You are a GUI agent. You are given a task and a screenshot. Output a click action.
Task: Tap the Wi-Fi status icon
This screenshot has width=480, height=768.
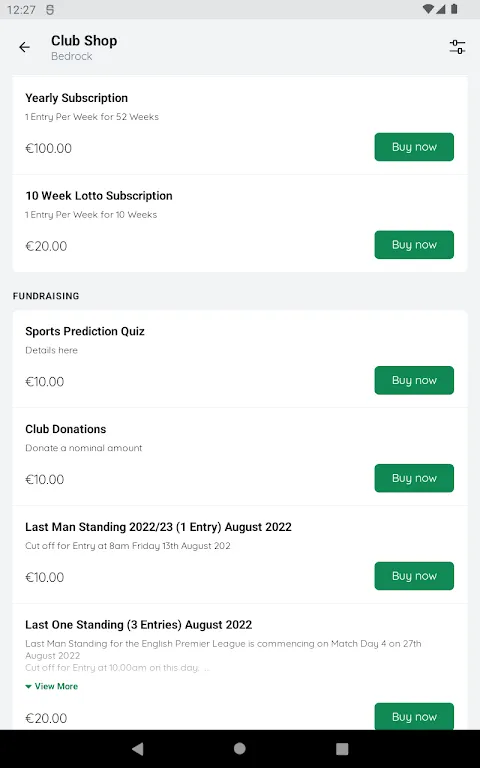click(428, 9)
